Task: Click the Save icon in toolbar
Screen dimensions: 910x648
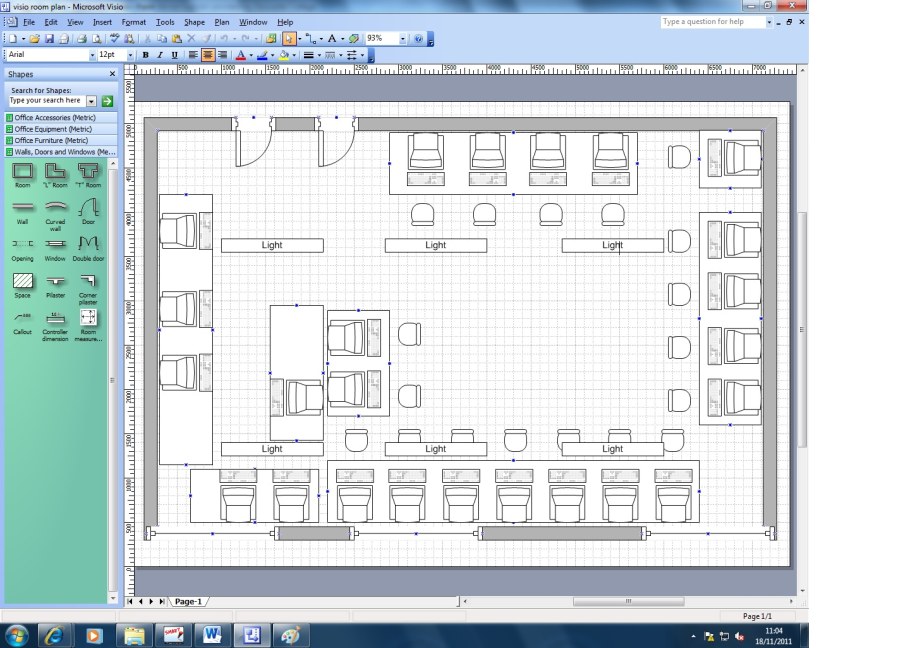Action: pos(49,39)
